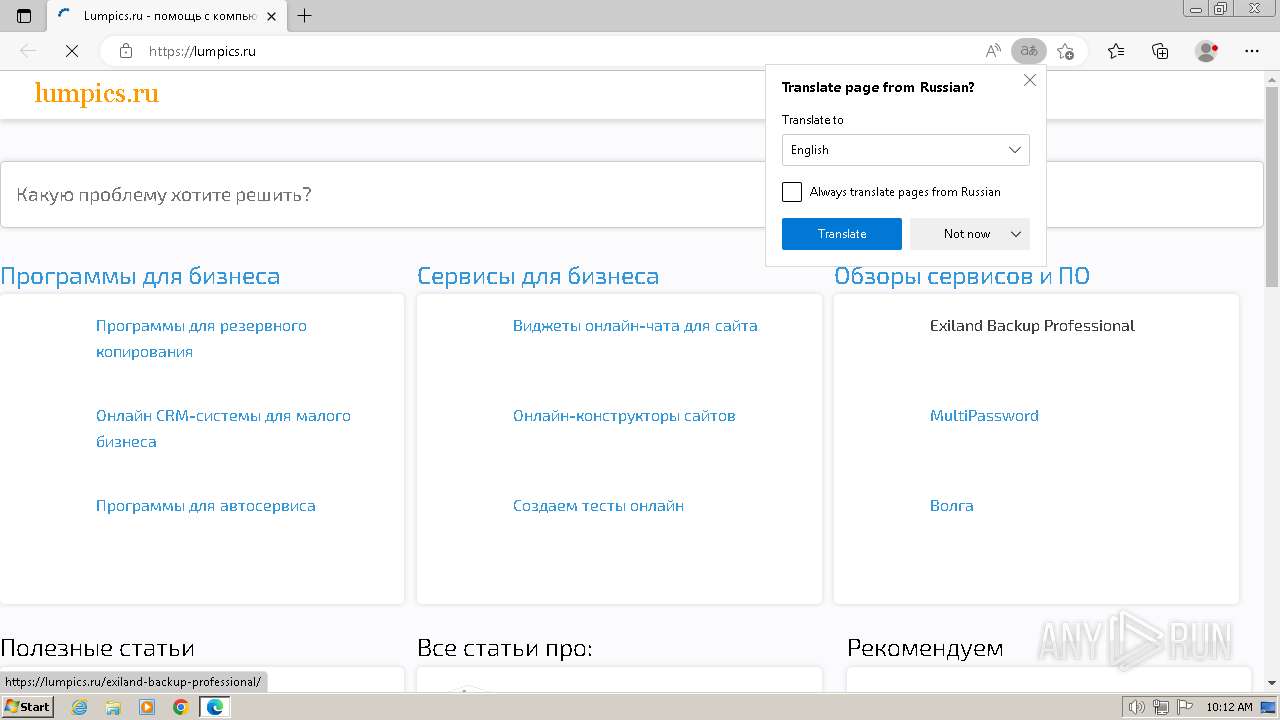
Task: Close the Lumpics.ru tab
Action: pos(270,16)
